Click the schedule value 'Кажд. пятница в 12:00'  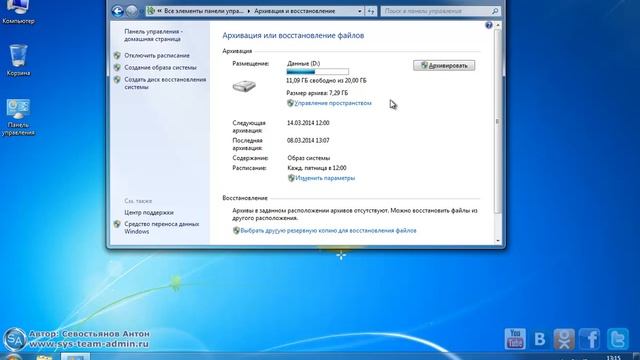tap(317, 168)
